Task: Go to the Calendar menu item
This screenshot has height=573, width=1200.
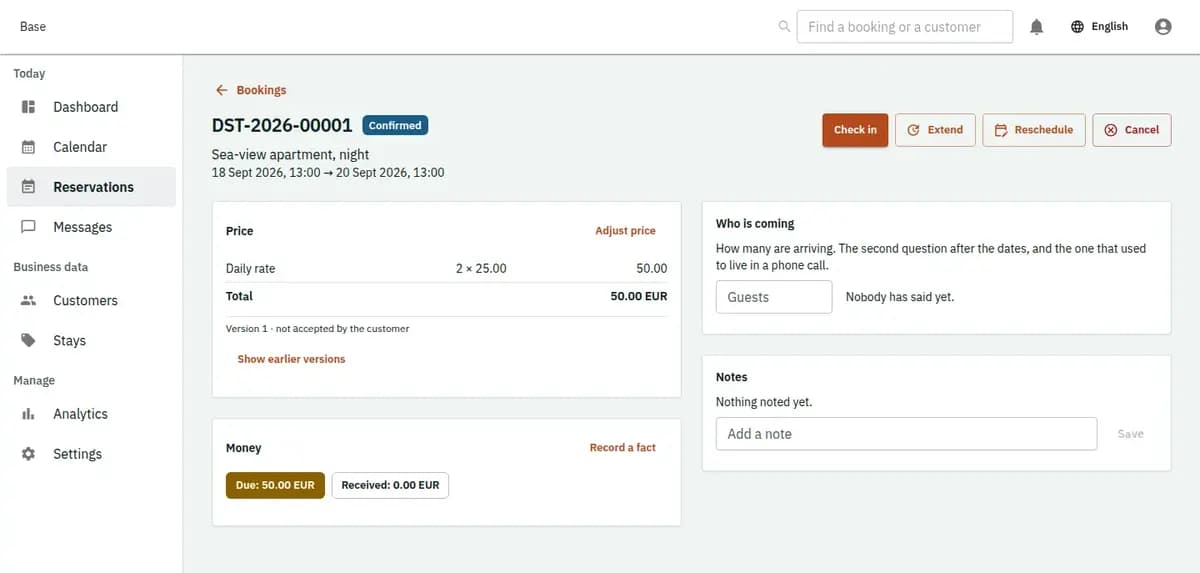Action: 91,147
